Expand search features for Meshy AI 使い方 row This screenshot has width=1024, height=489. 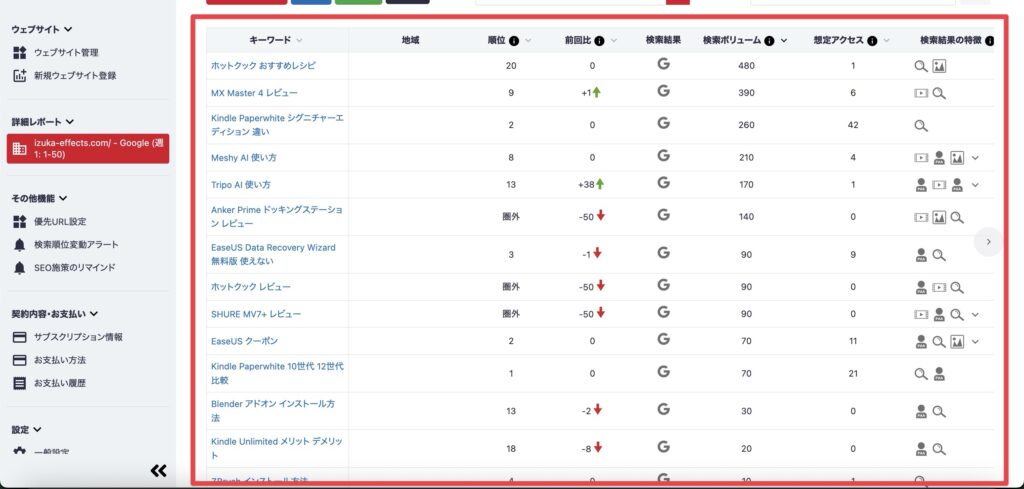(x=975, y=157)
